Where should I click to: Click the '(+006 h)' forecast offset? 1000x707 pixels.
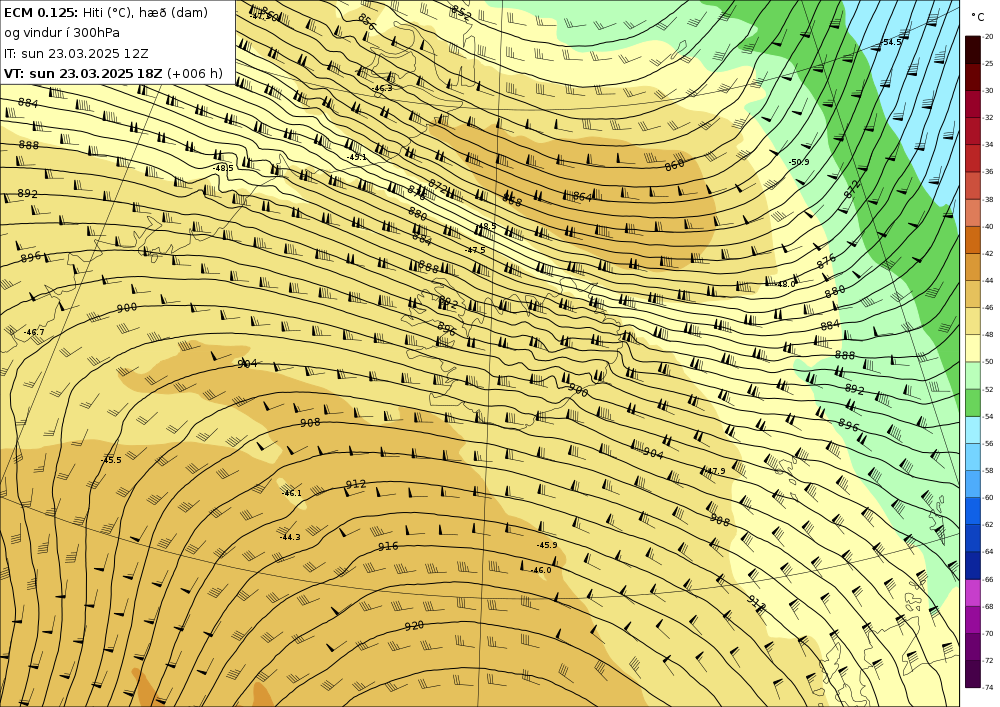(195, 73)
